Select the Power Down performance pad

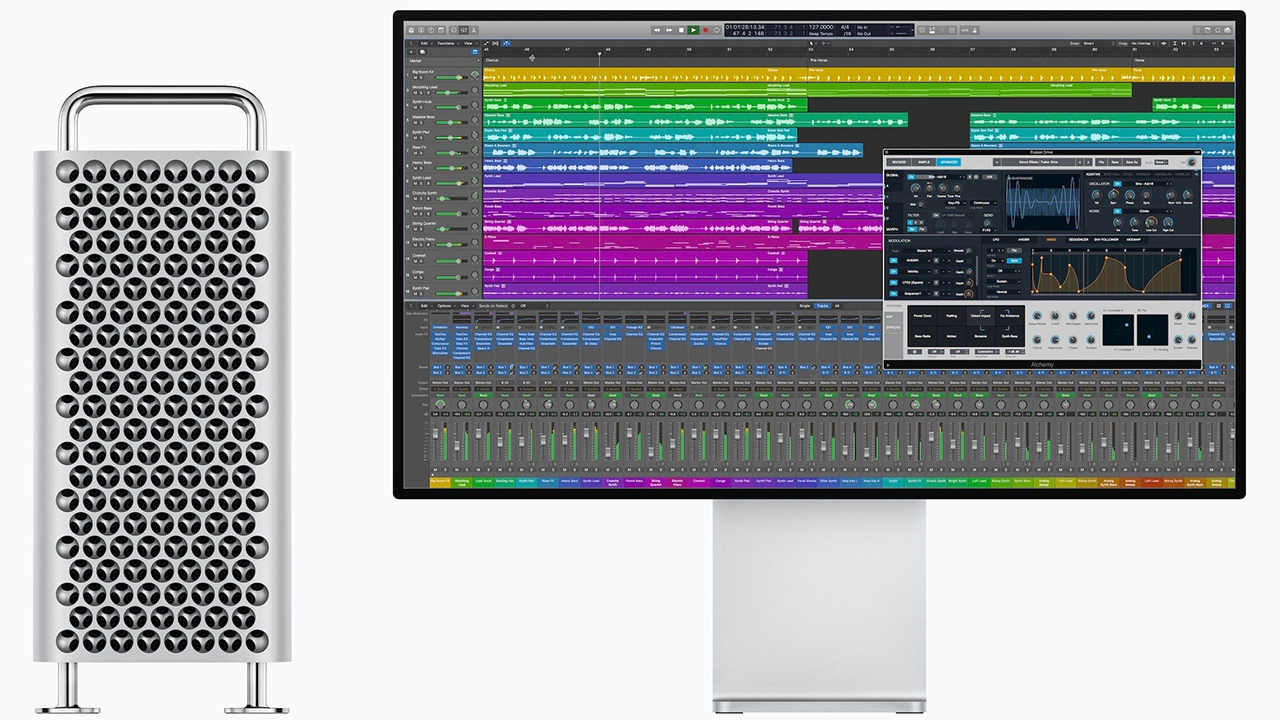pos(922,316)
